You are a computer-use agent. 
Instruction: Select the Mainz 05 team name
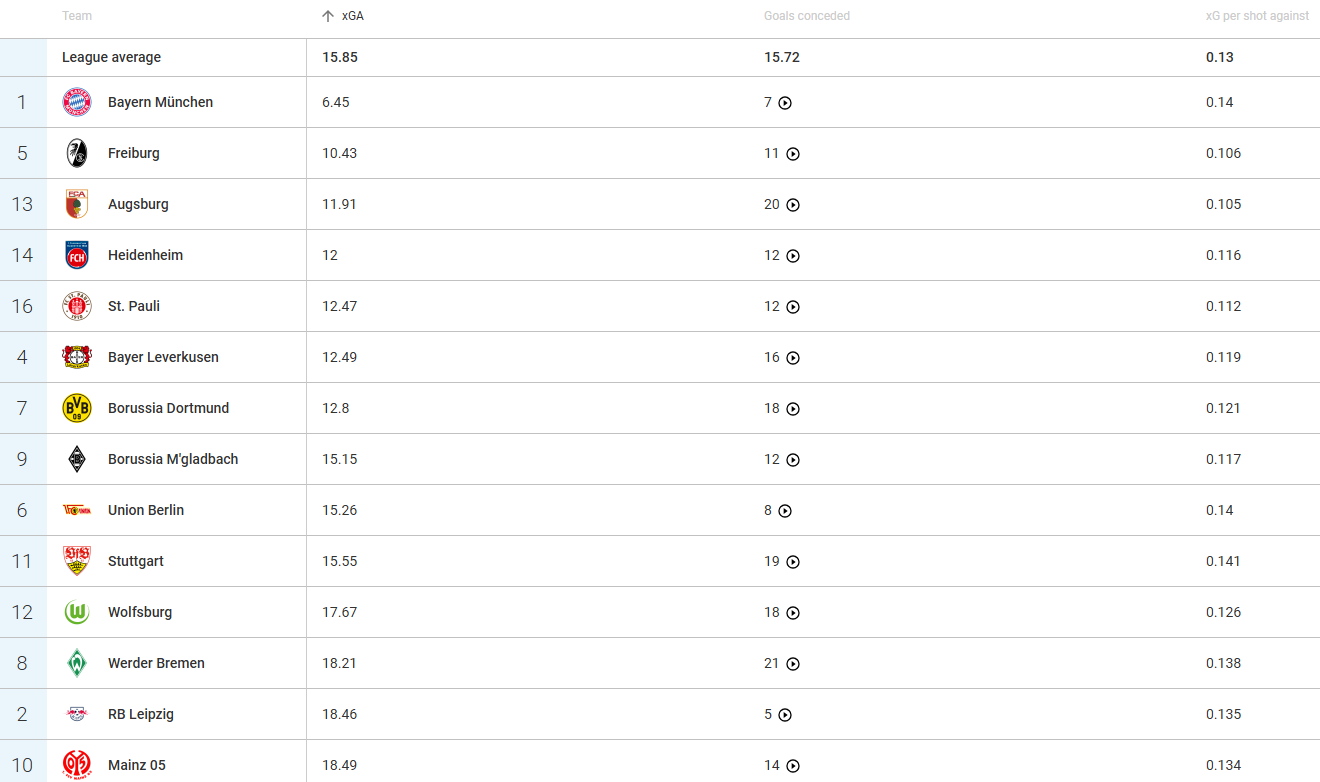coord(137,765)
